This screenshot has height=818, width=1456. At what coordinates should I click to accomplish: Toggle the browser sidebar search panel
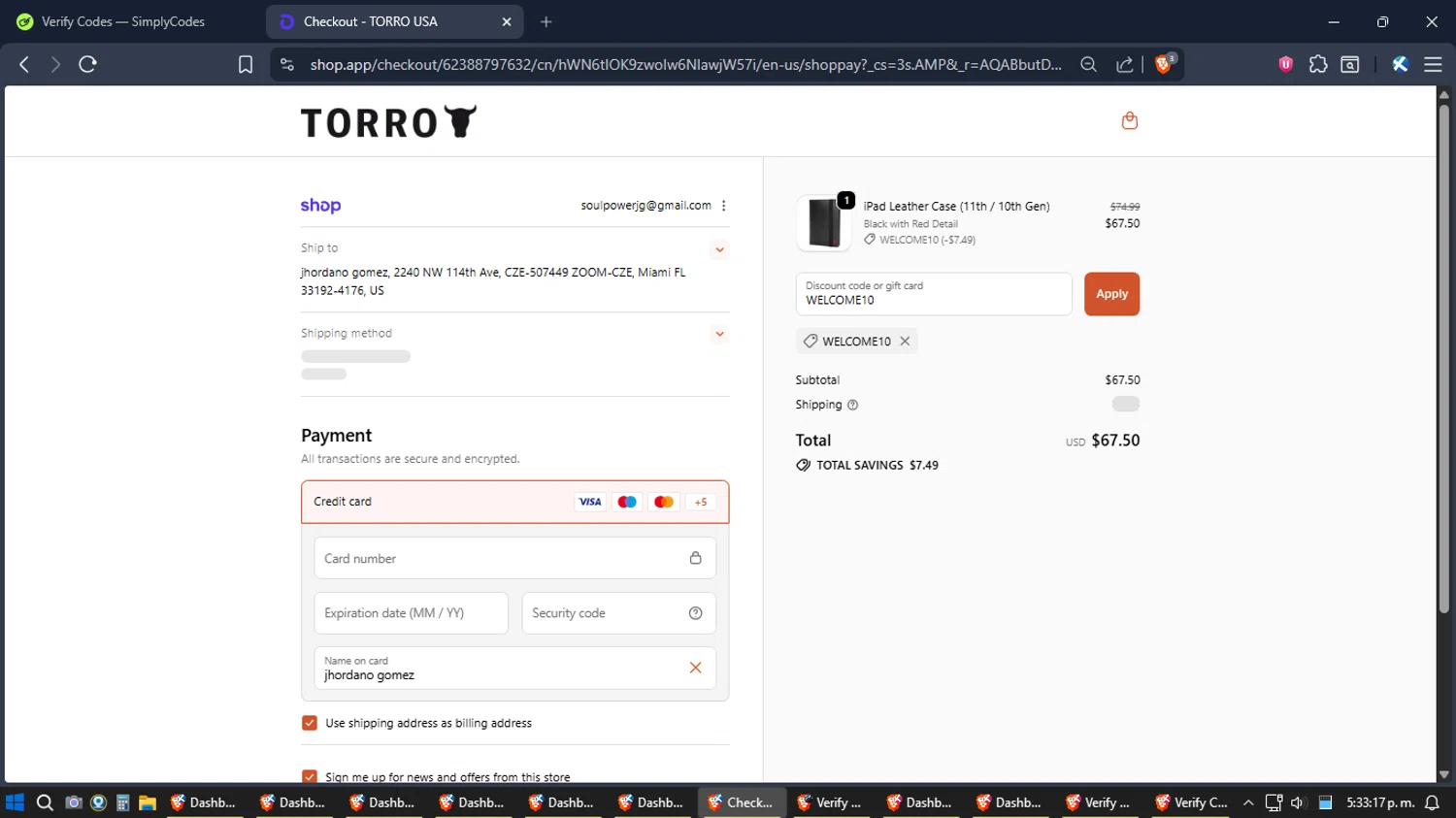(1350, 64)
